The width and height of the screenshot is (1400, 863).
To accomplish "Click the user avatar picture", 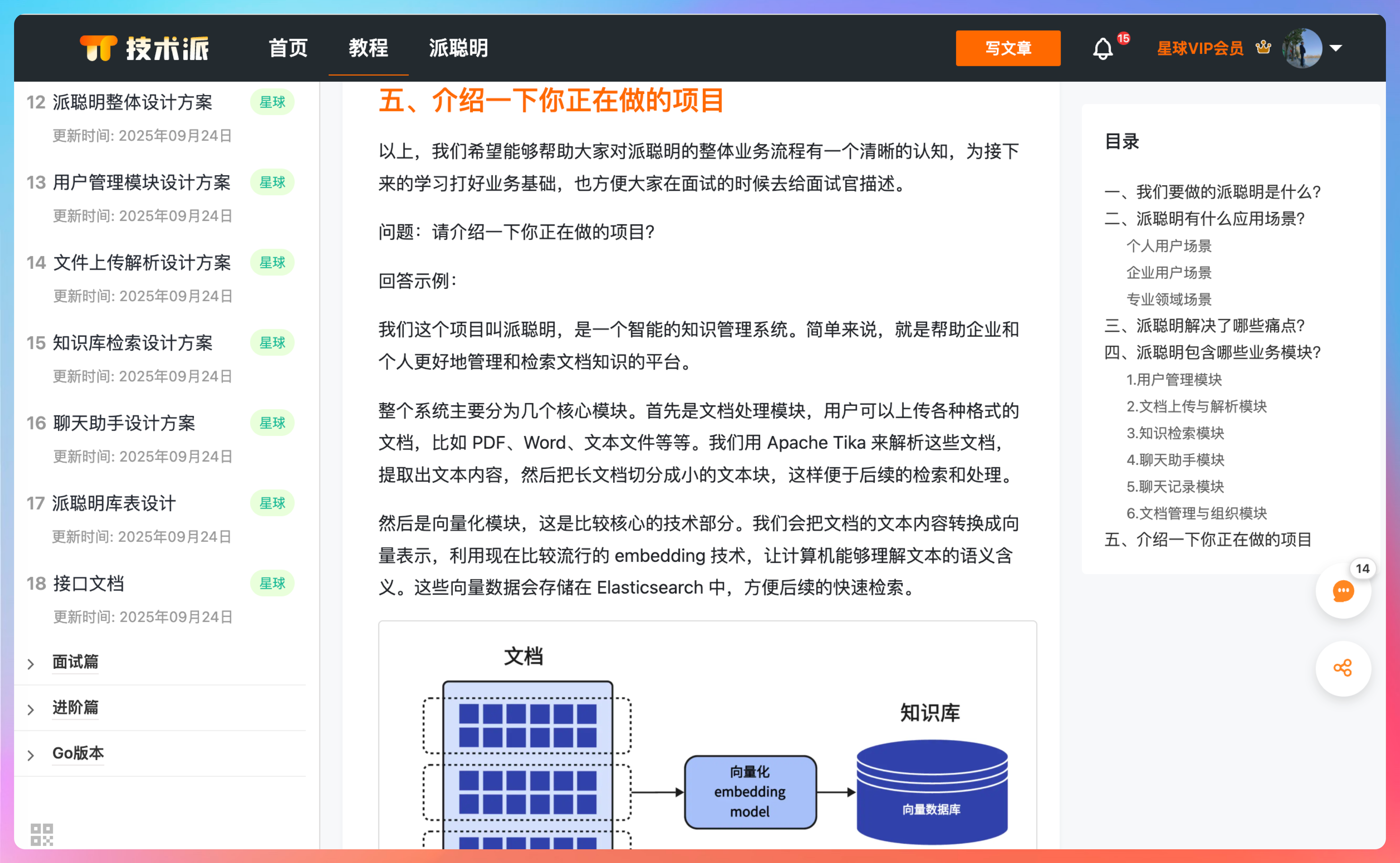I will 1303,48.
